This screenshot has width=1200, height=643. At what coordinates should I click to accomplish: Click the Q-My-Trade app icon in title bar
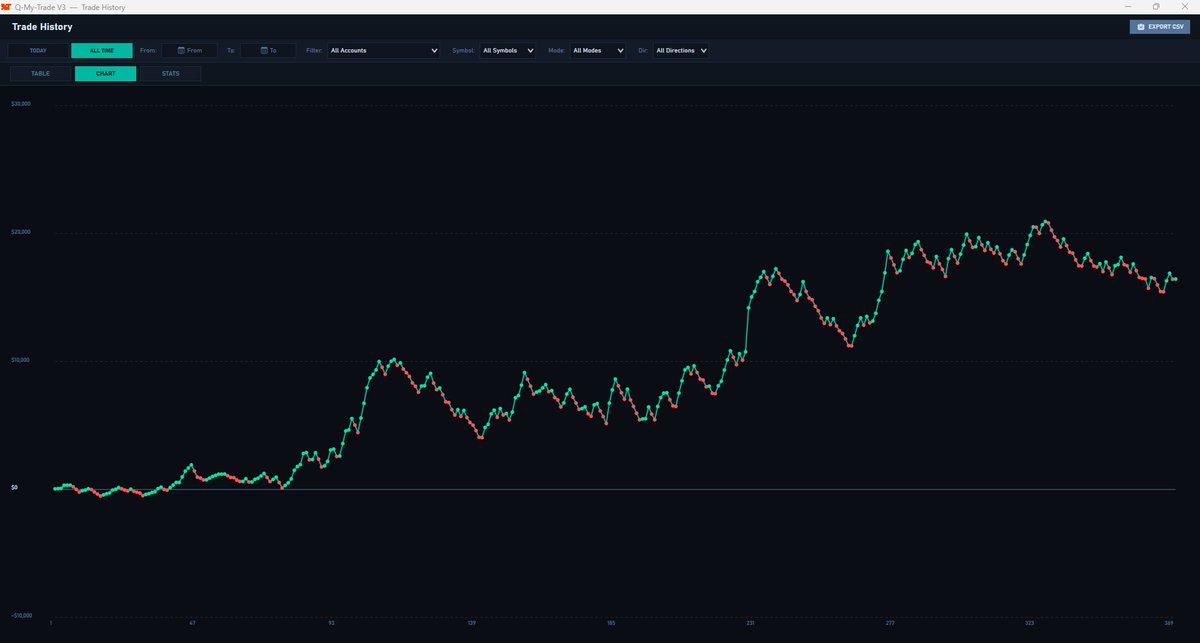click(7, 6)
